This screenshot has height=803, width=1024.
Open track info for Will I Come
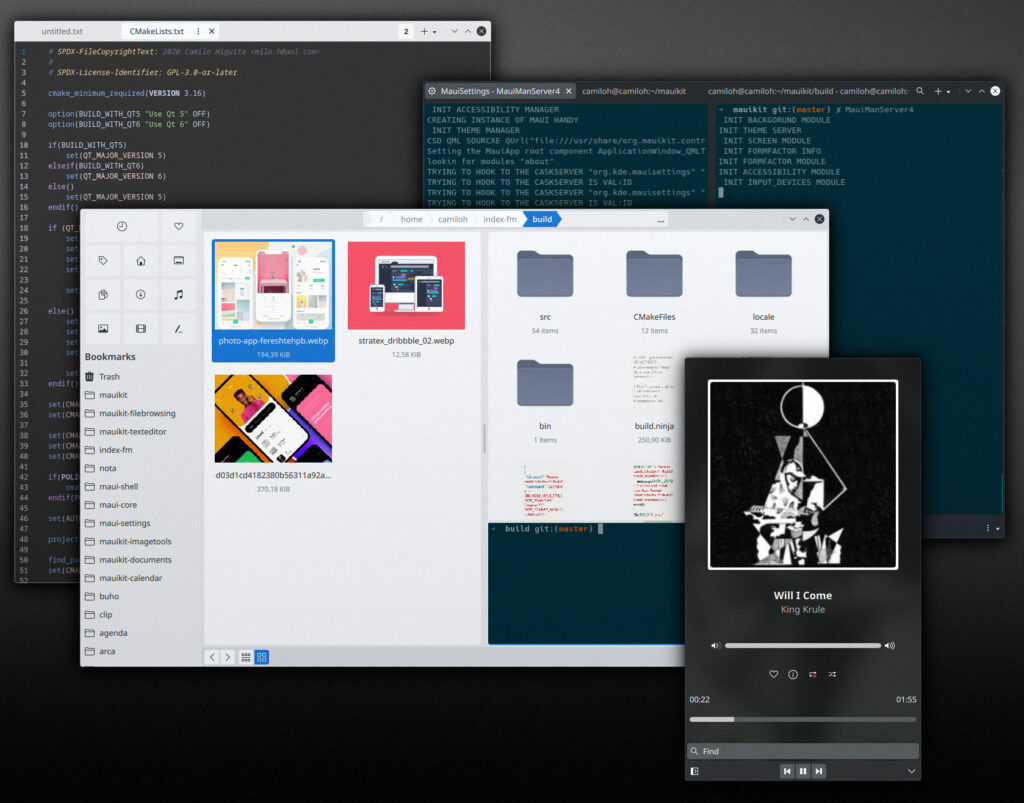tap(792, 674)
